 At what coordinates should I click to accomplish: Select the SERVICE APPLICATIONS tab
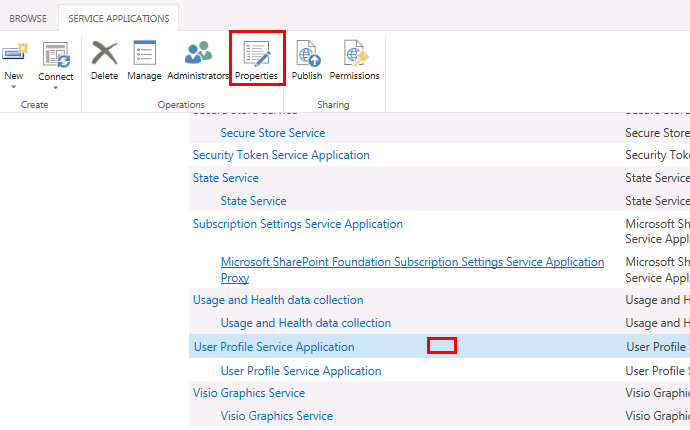[119, 18]
